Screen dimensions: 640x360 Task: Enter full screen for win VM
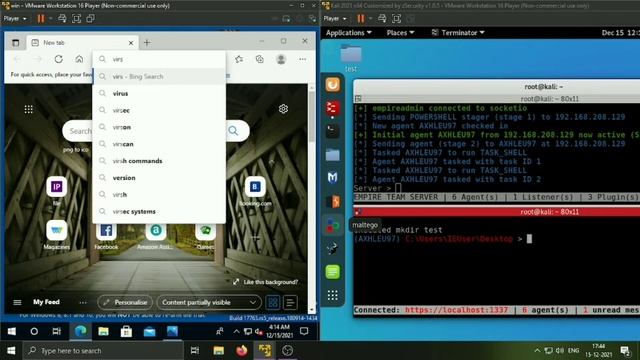click(x=76, y=18)
